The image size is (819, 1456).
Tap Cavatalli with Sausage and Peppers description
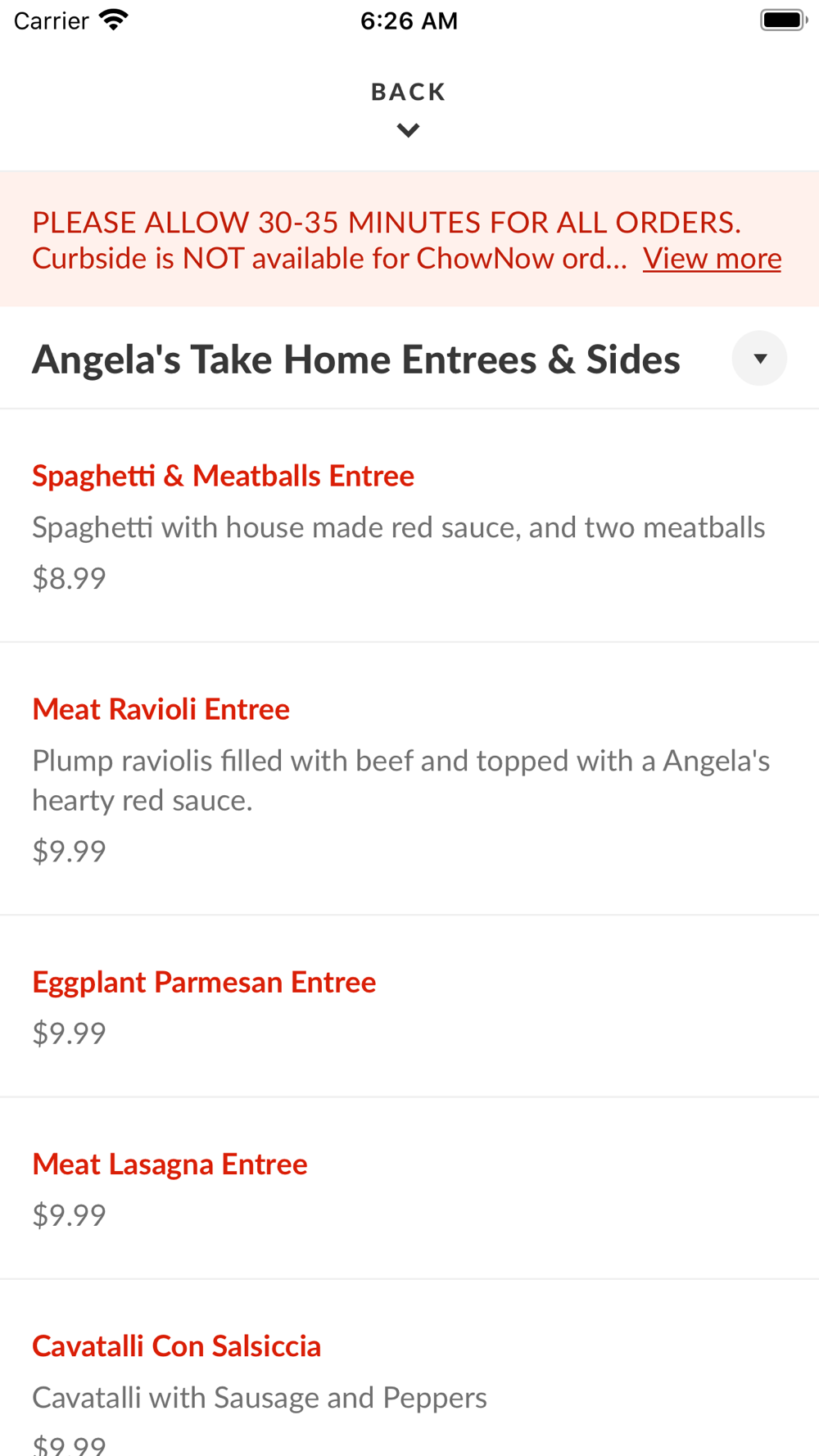259,1397
